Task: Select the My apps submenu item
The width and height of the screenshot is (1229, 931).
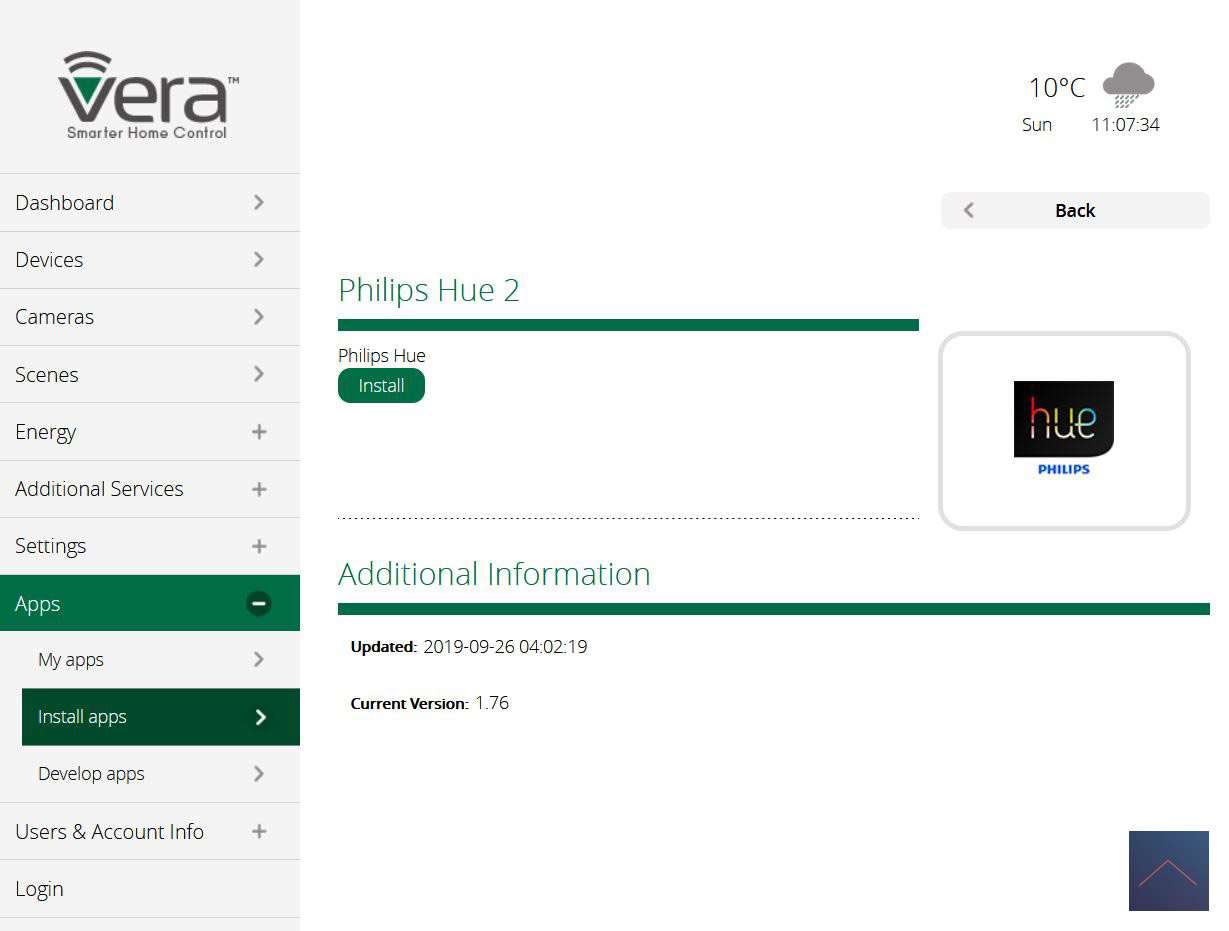Action: [161, 660]
